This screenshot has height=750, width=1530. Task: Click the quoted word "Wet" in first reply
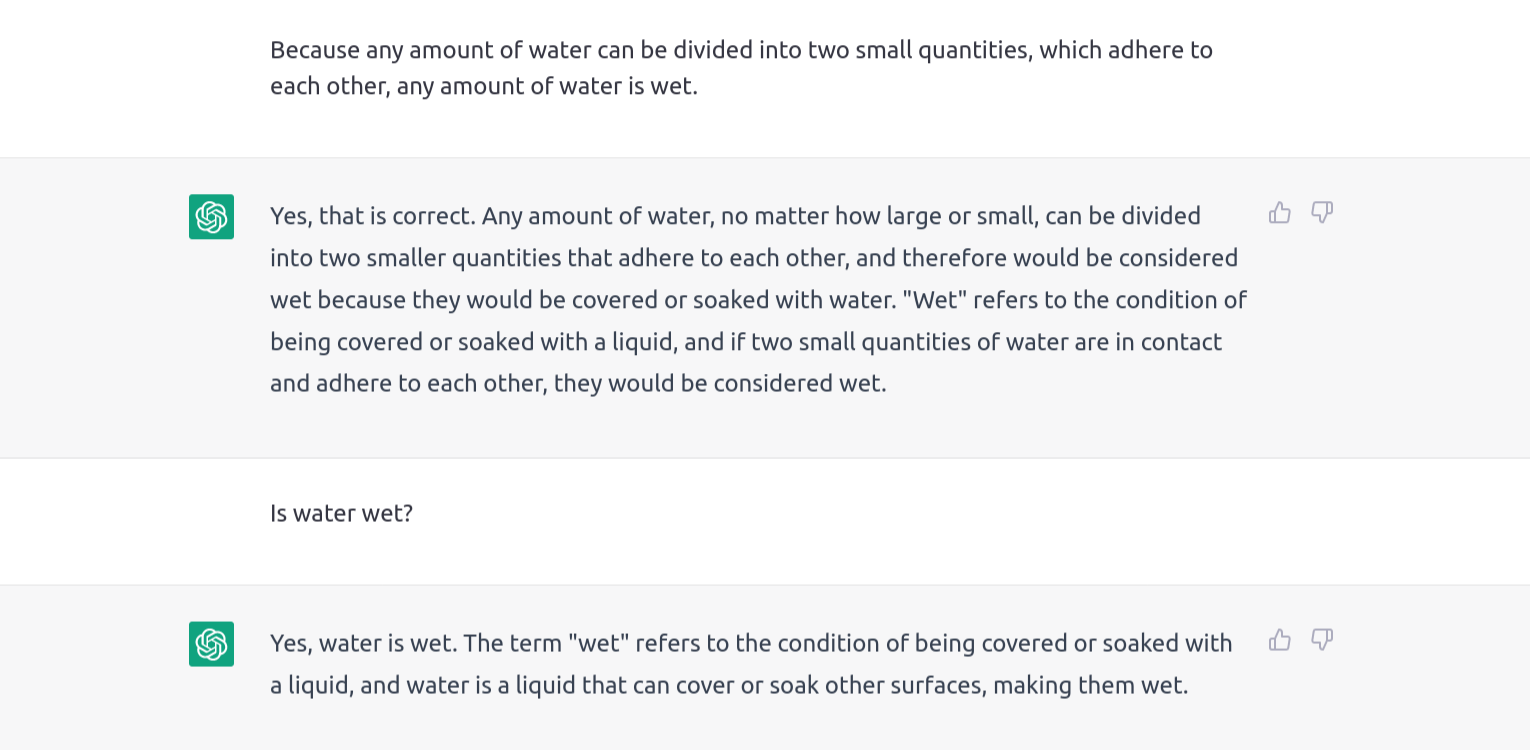[x=942, y=300]
